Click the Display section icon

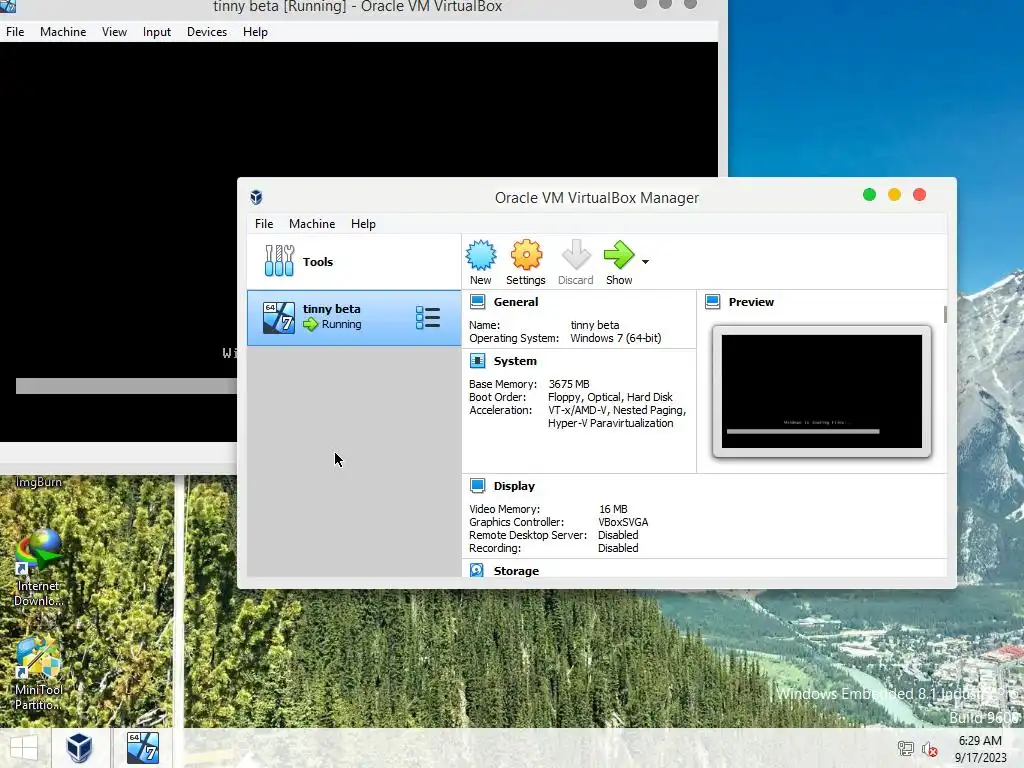click(x=477, y=486)
